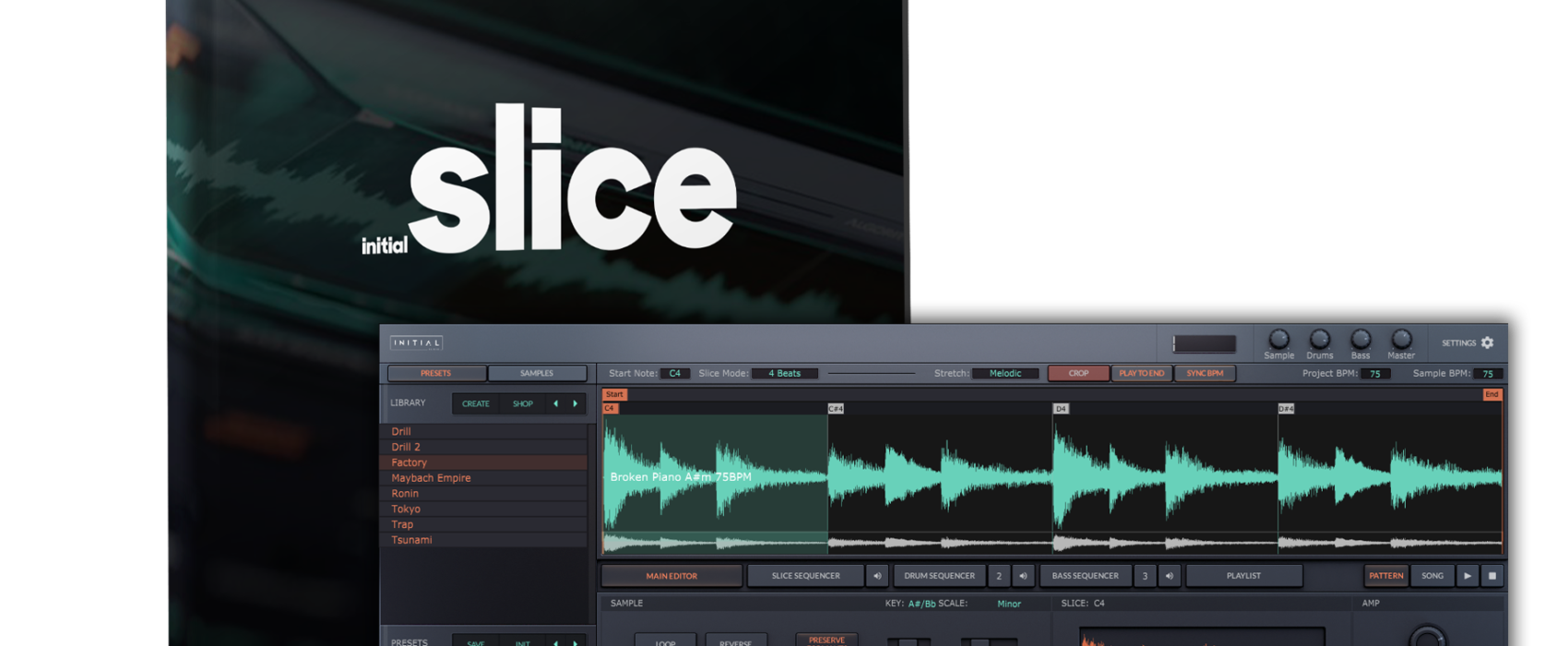Viewport: 1568px width, 646px height.
Task: Click the Bass volume knob
Action: tap(1360, 339)
